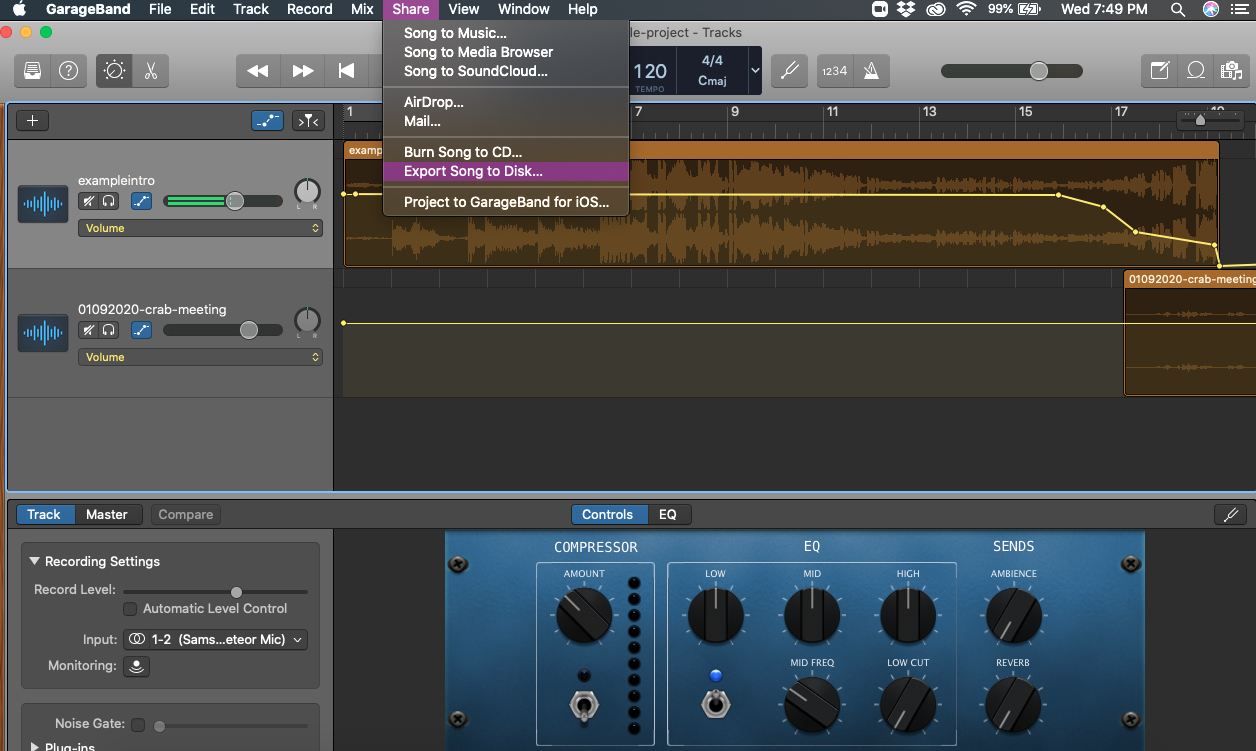Screen dimensions: 1256x751
Task: Toggle the Metronome
Action: [870, 71]
